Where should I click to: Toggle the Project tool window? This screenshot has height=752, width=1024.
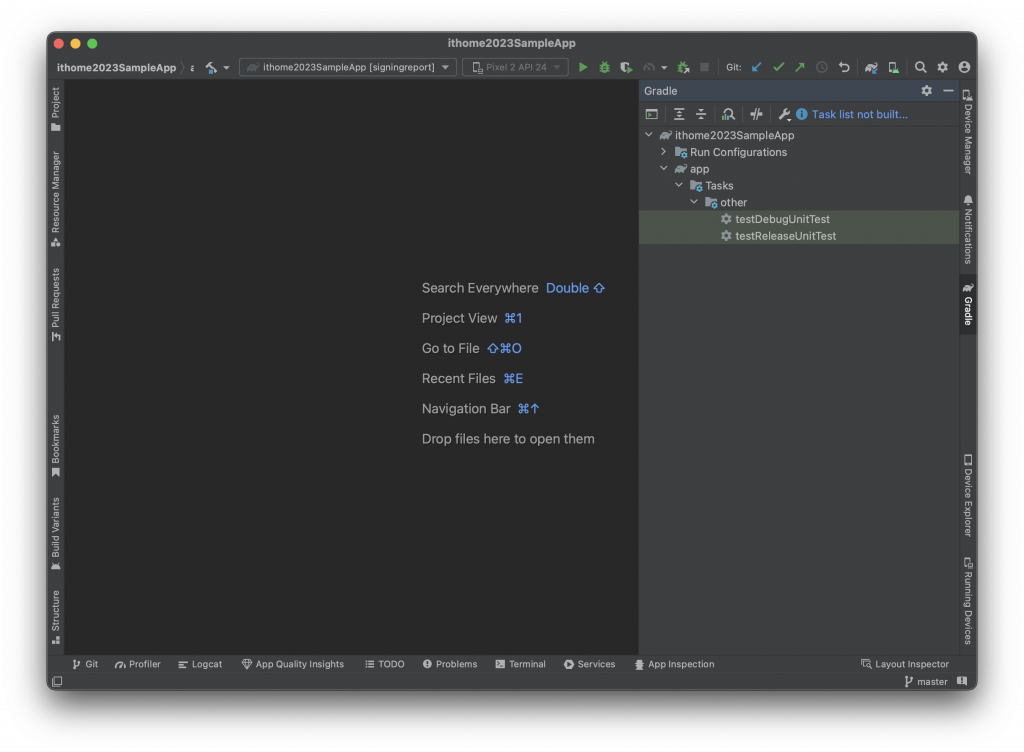(56, 109)
